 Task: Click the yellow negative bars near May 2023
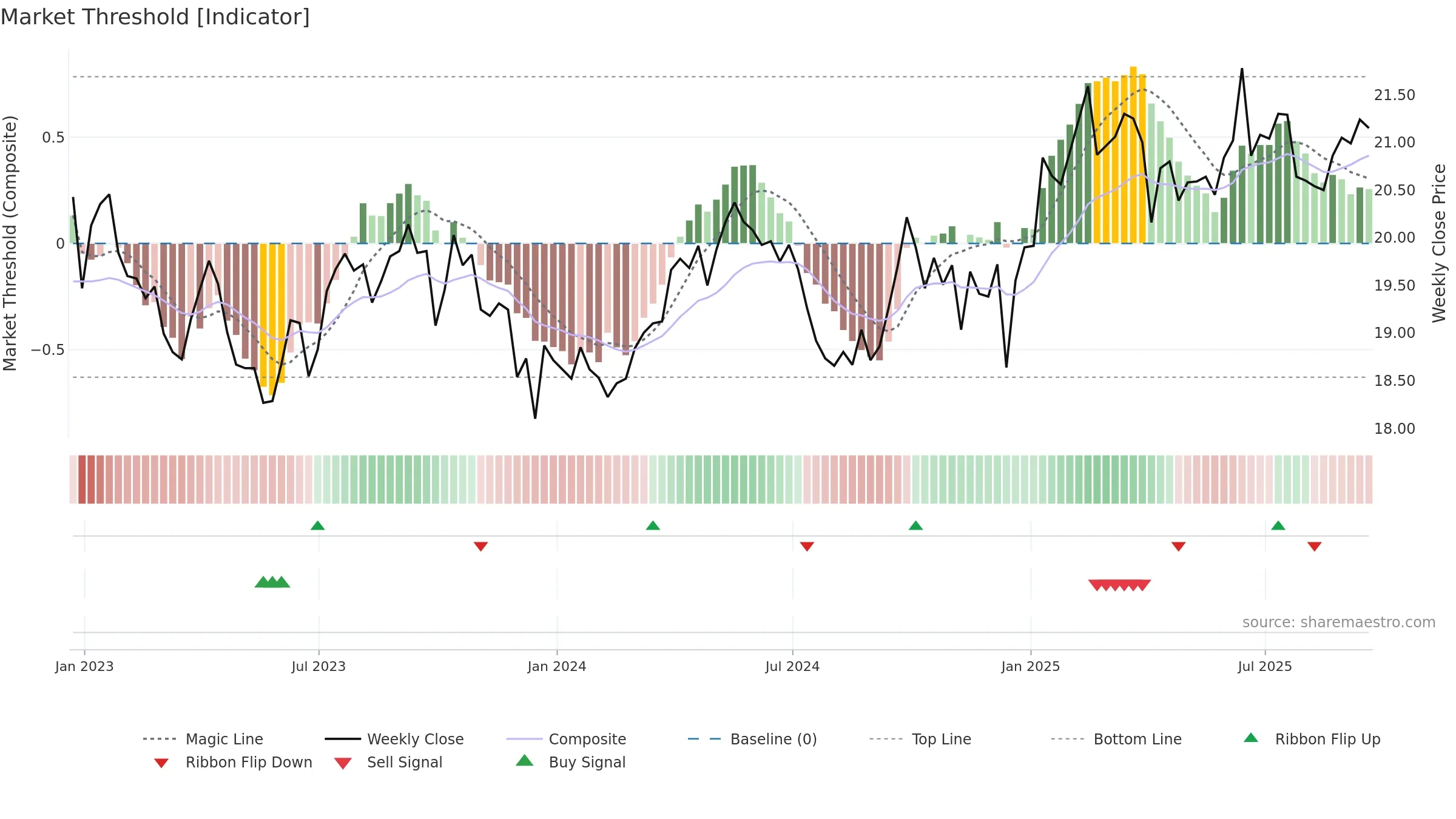272,318
